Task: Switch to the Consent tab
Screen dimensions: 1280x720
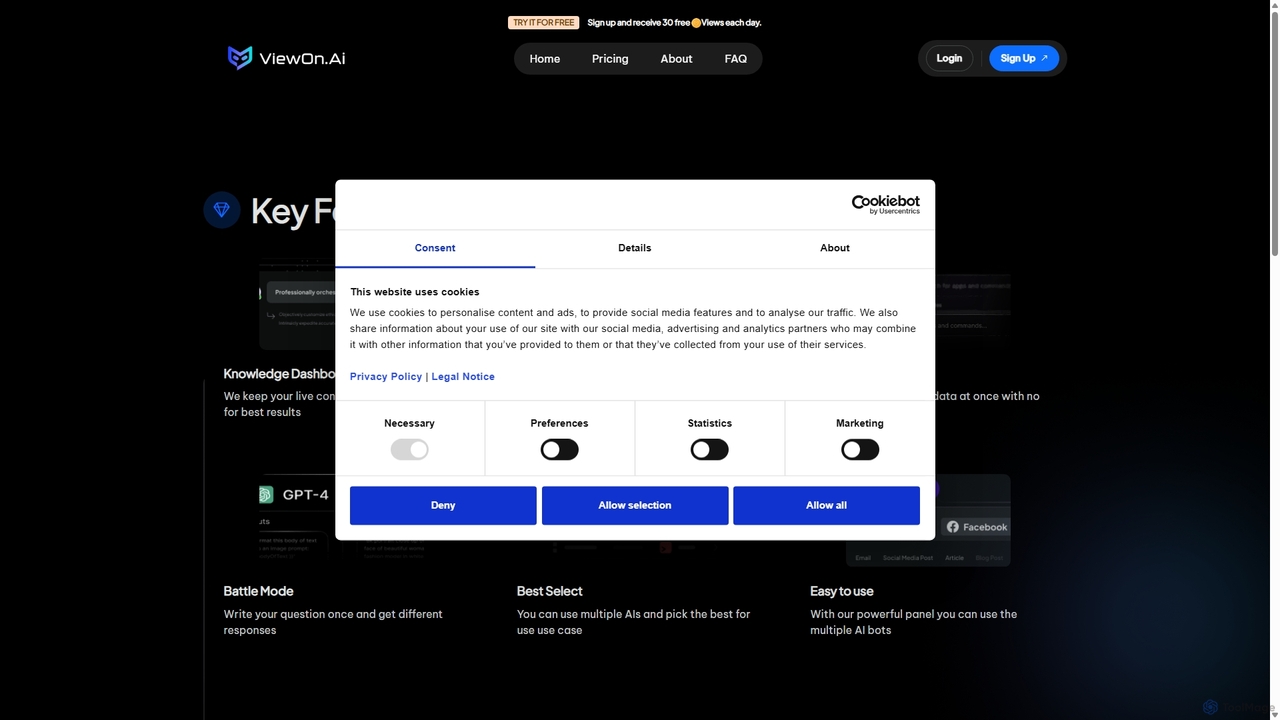Action: pyautogui.click(x=435, y=248)
